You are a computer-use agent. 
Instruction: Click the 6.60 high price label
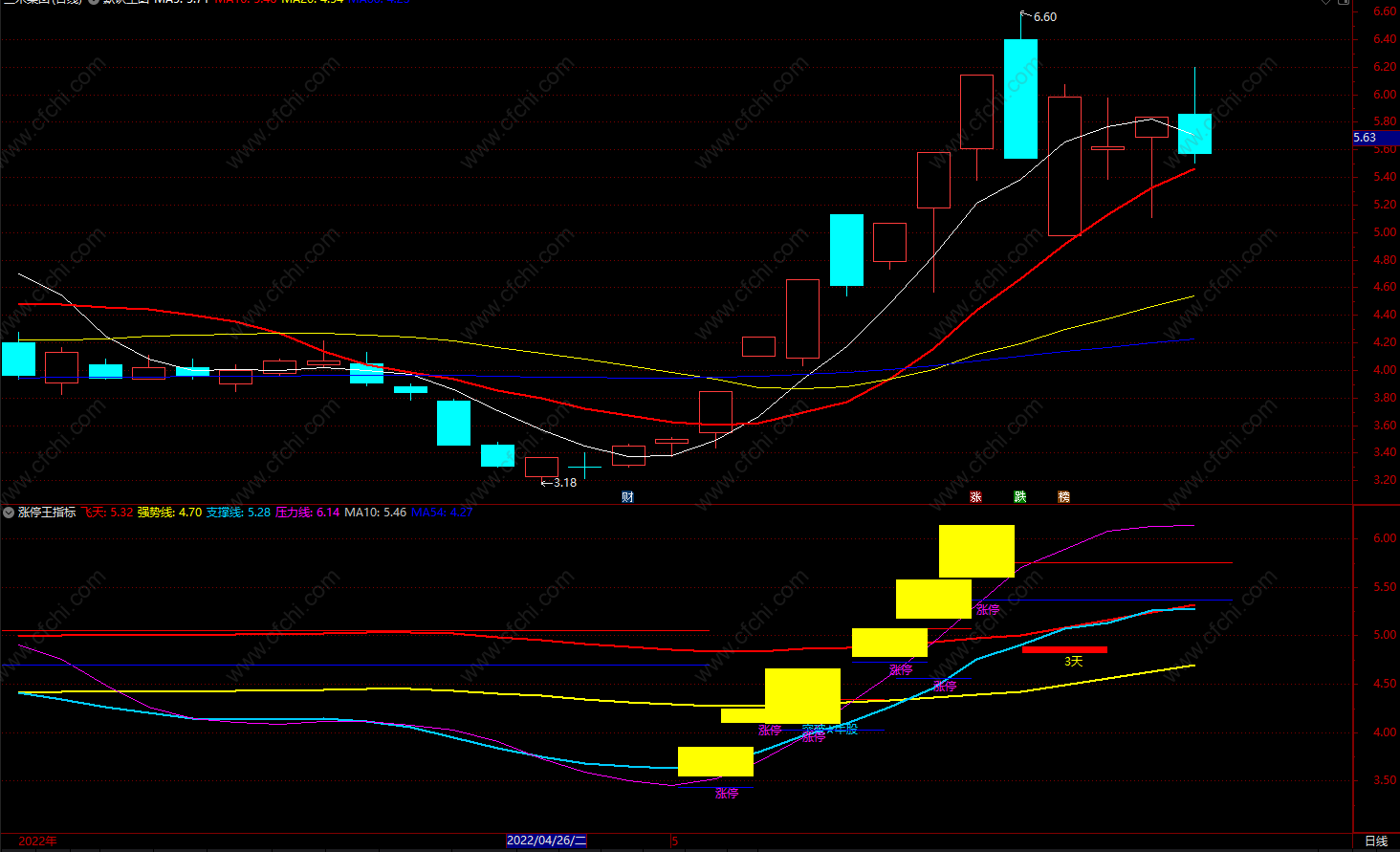1044,17
